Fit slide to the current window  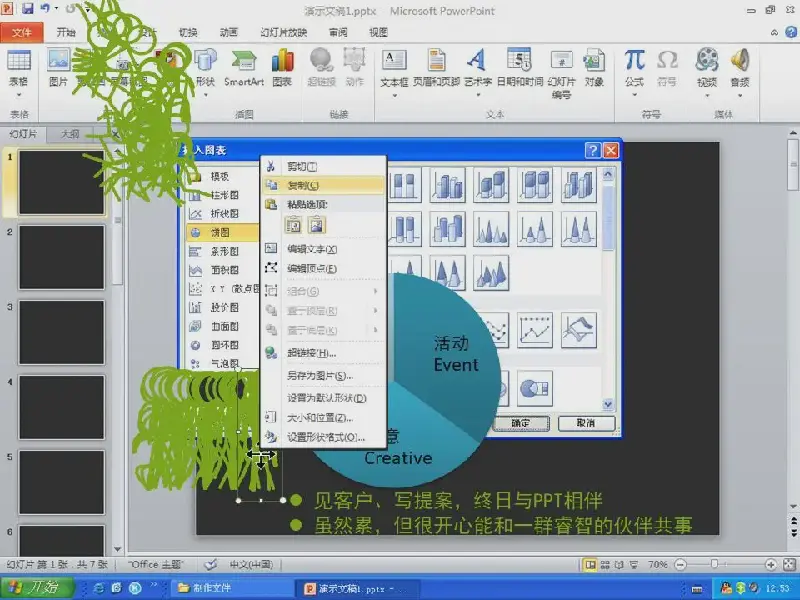tap(789, 565)
